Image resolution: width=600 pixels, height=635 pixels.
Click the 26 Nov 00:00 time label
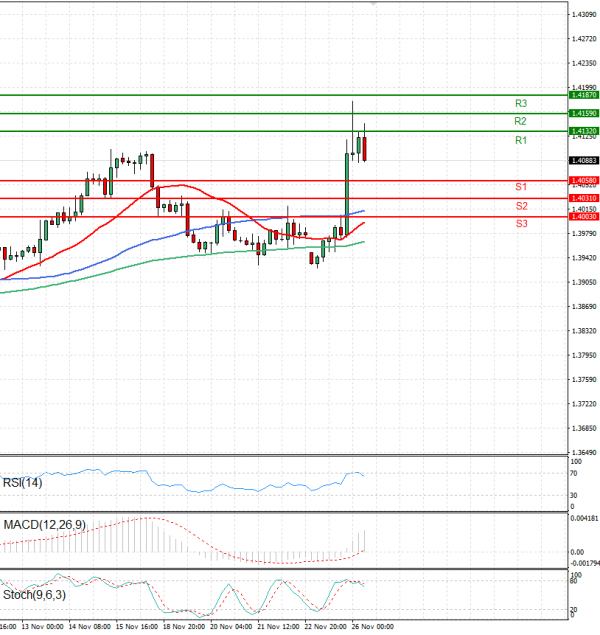372,626
